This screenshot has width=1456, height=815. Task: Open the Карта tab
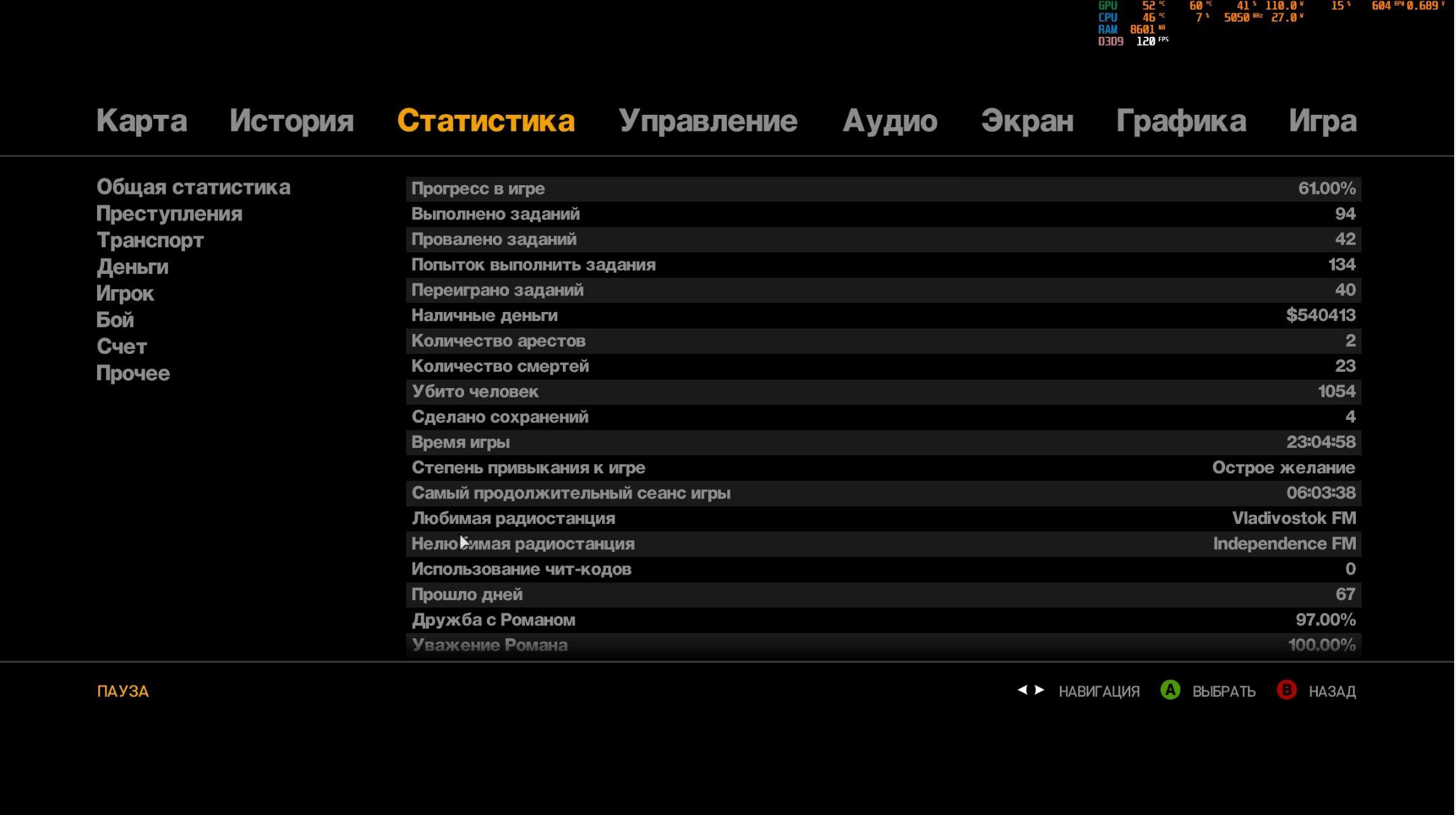pos(141,121)
